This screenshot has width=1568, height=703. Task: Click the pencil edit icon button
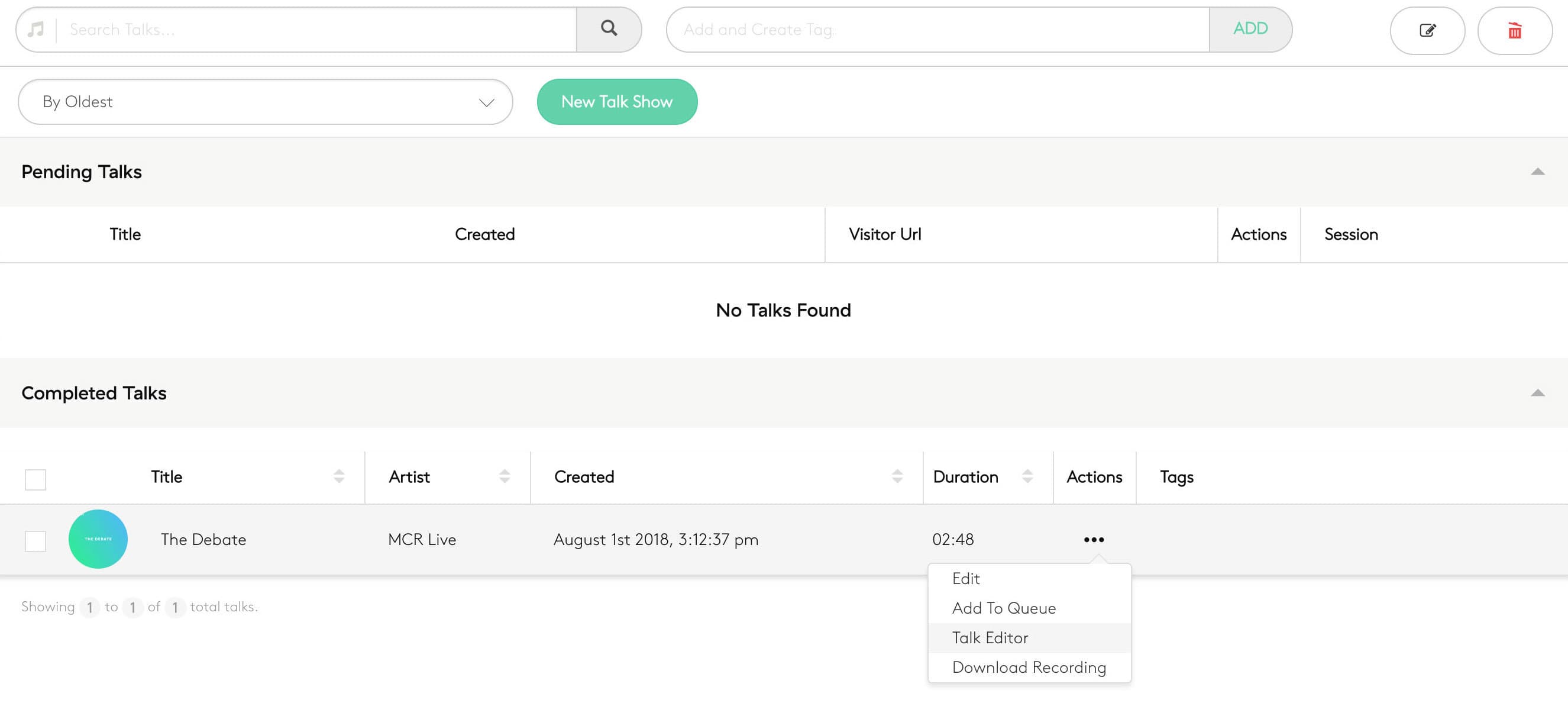(x=1427, y=30)
